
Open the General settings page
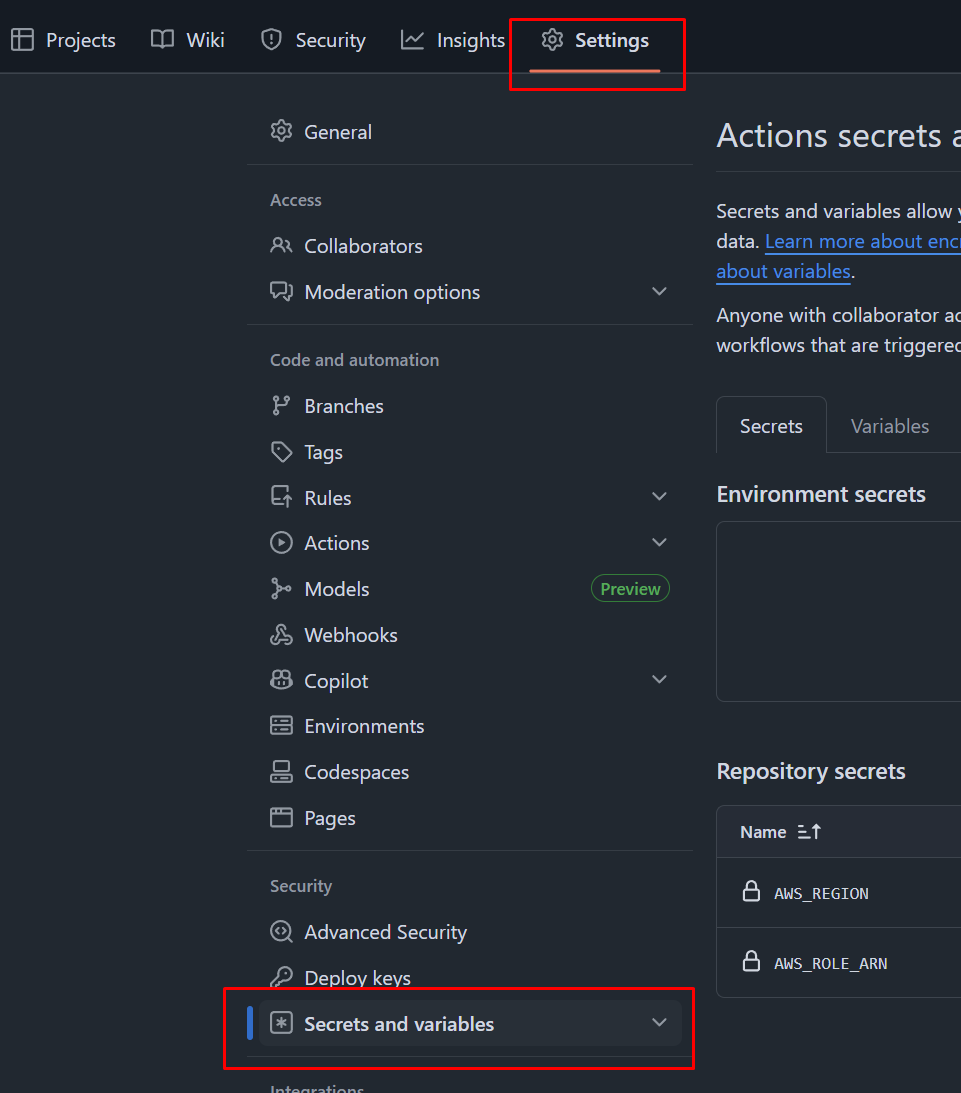pyautogui.click(x=337, y=132)
